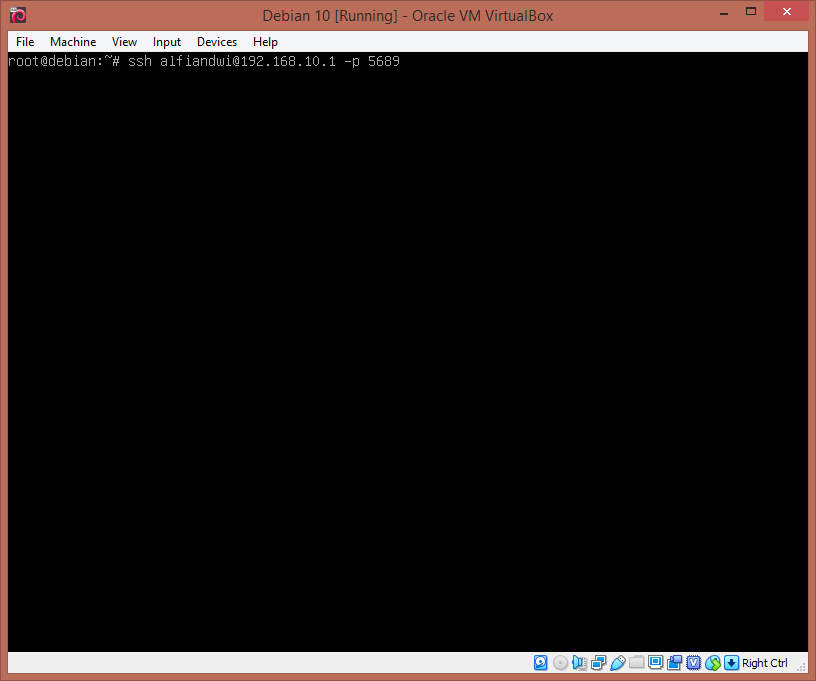Click the optical disk status icon
The width and height of the screenshot is (816, 681).
coord(560,663)
